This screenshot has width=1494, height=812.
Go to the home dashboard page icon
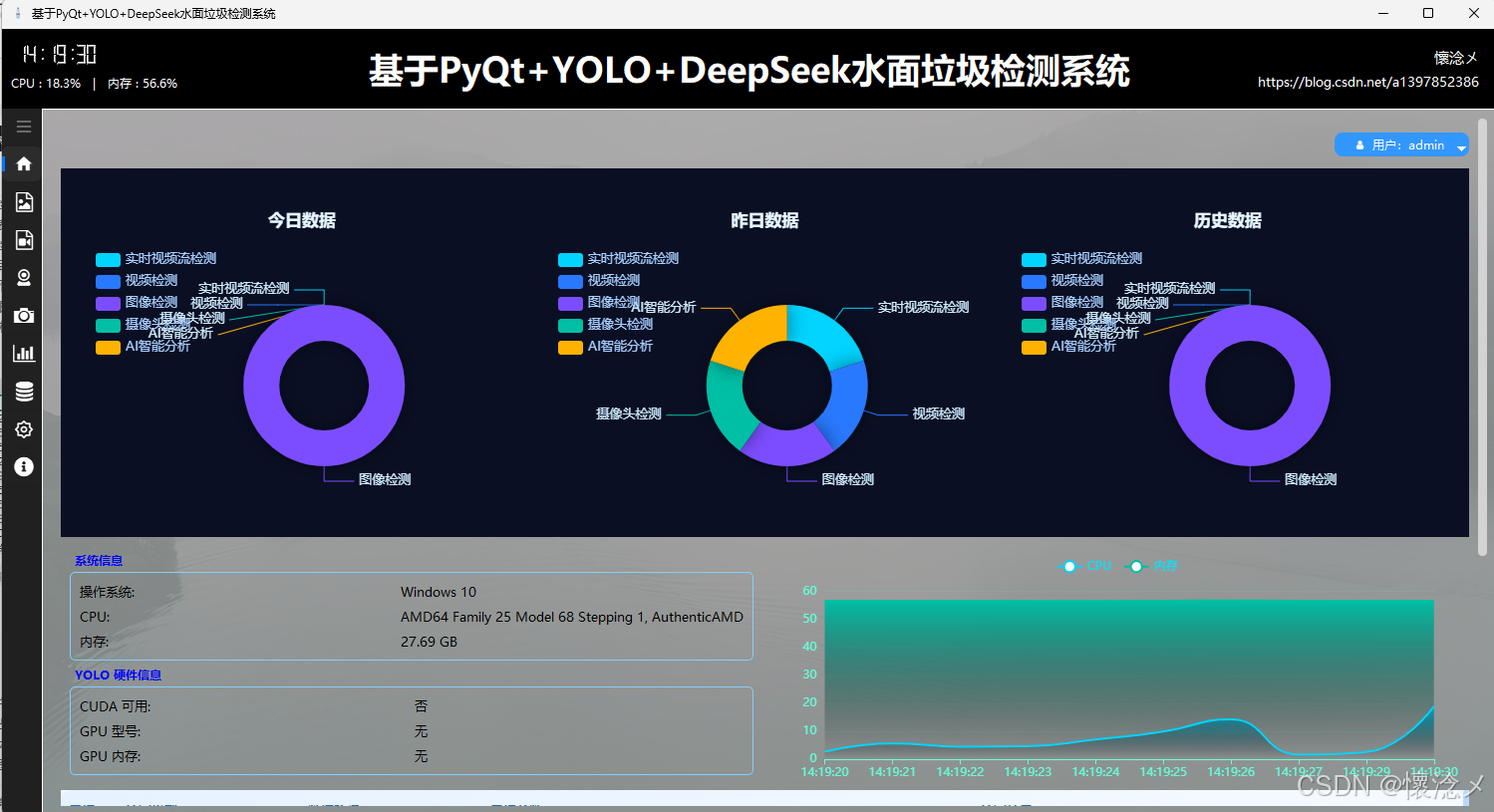(x=24, y=163)
